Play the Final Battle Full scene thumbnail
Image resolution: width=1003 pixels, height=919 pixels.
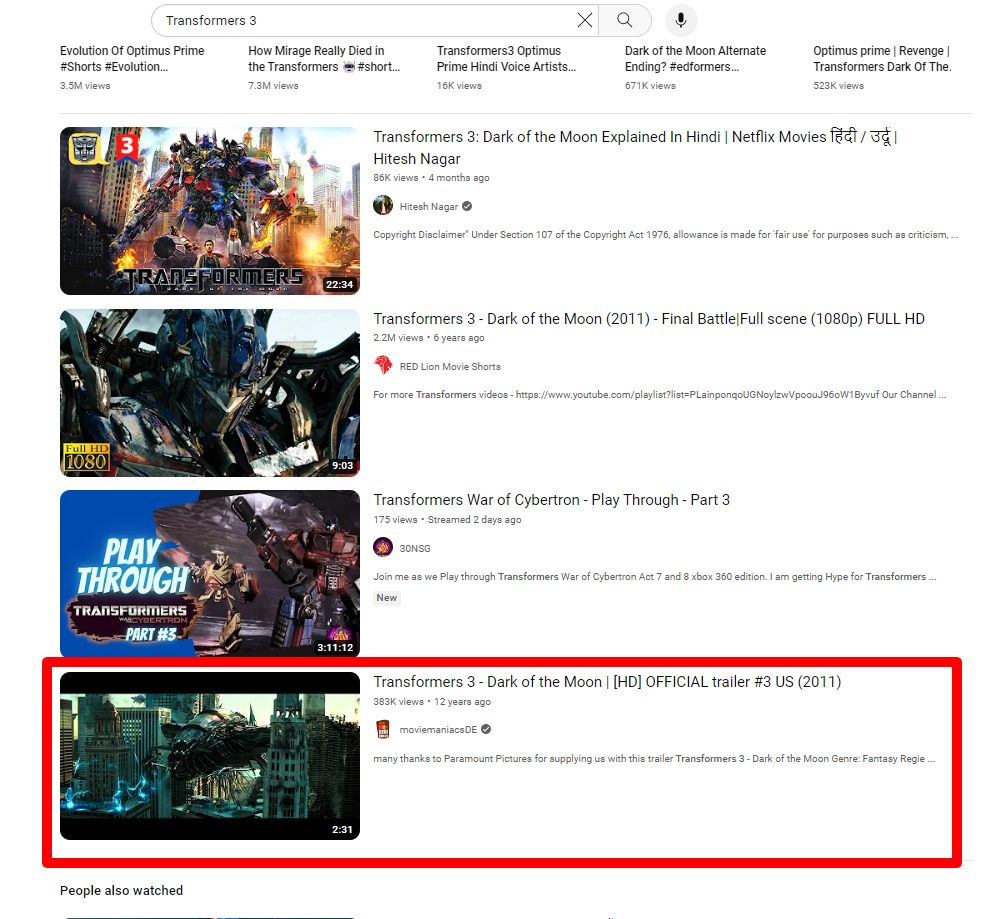(210, 392)
